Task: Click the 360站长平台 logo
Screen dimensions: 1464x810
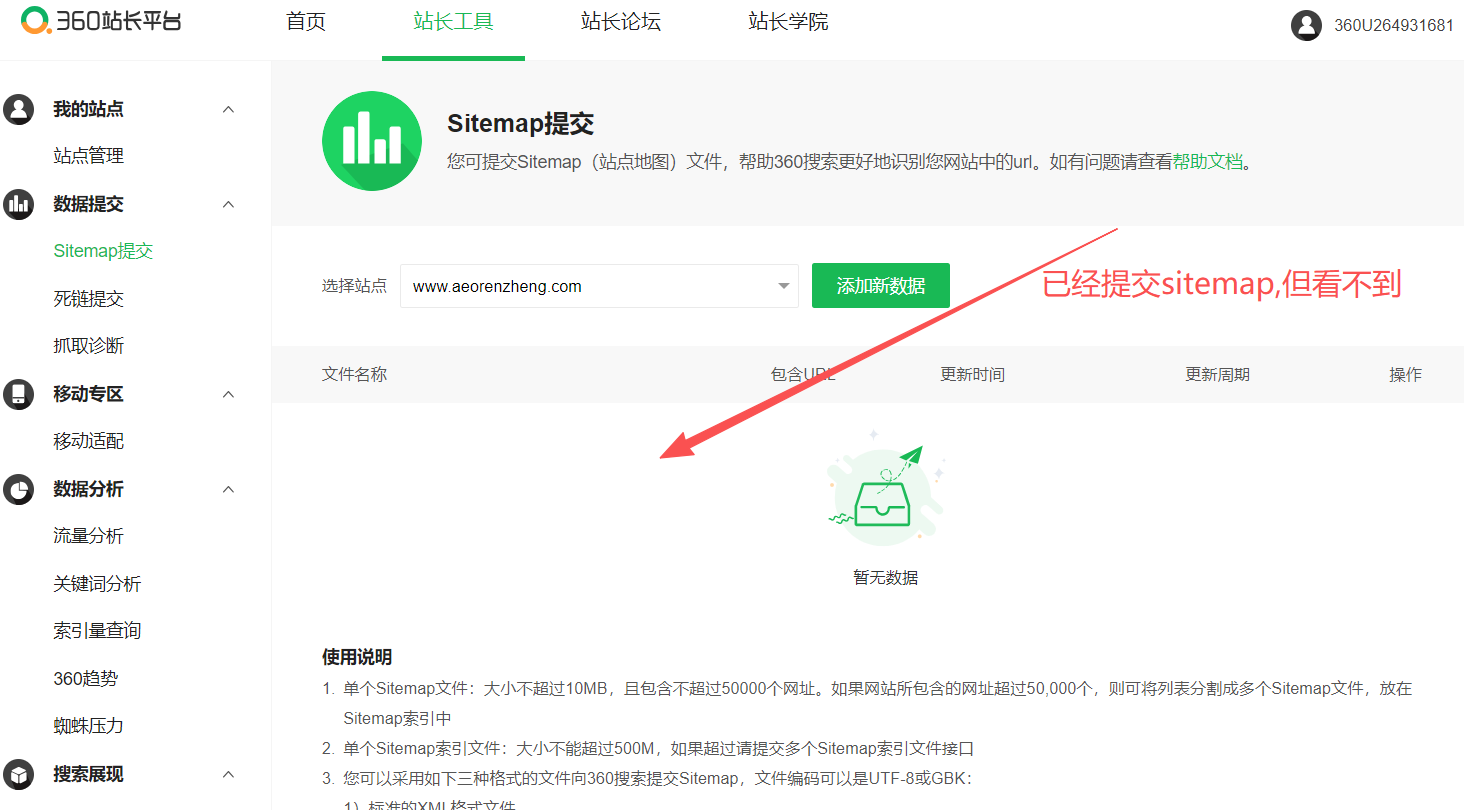Action: 101,21
